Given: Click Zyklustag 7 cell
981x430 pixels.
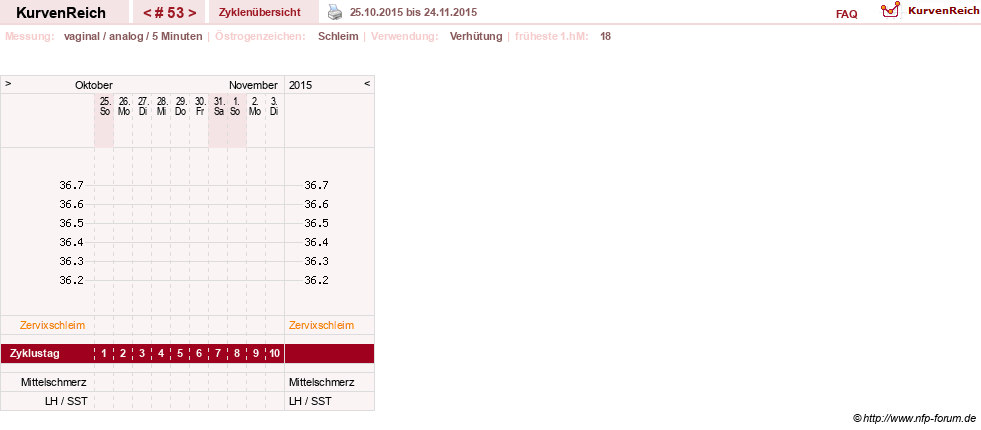Looking at the screenshot, I should click(218, 354).
